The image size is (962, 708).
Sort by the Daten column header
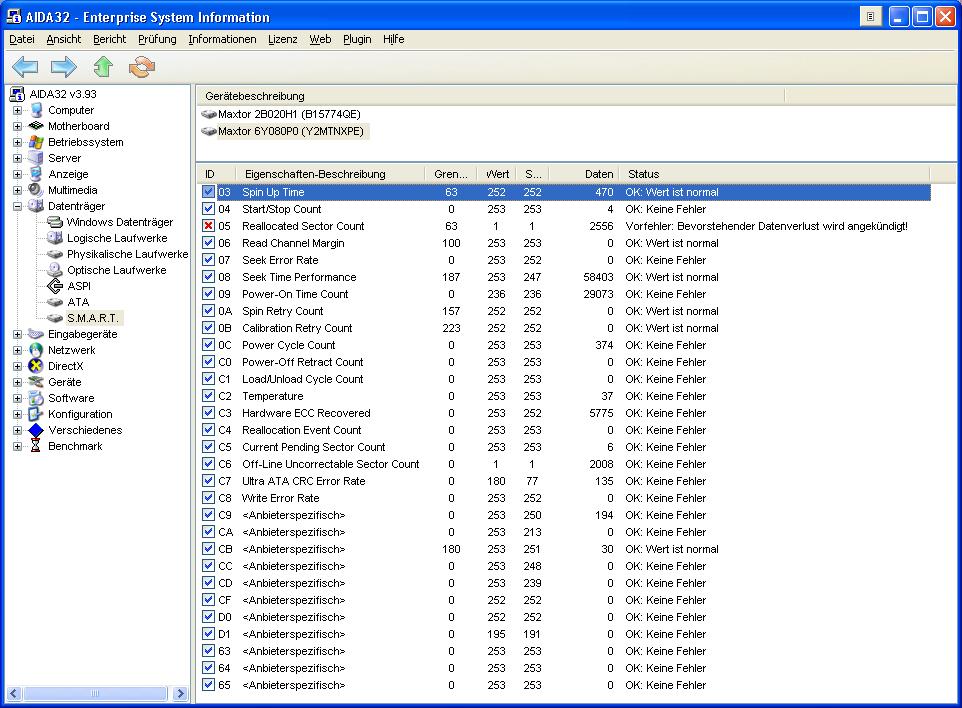(x=584, y=174)
